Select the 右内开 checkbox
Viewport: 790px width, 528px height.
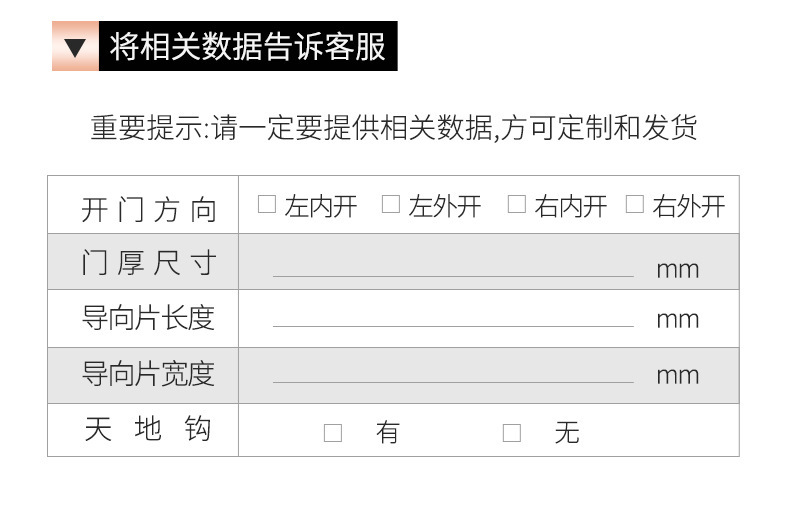516,204
